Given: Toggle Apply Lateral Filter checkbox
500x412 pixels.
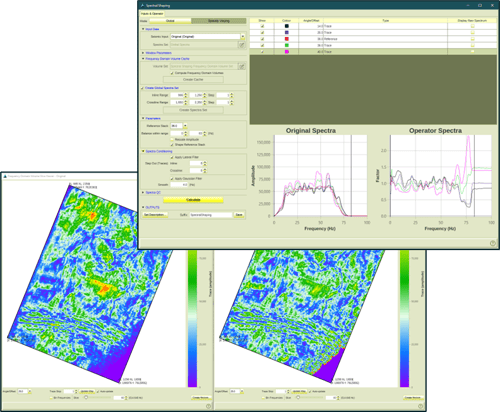Looking at the screenshot, I should 172,157.
